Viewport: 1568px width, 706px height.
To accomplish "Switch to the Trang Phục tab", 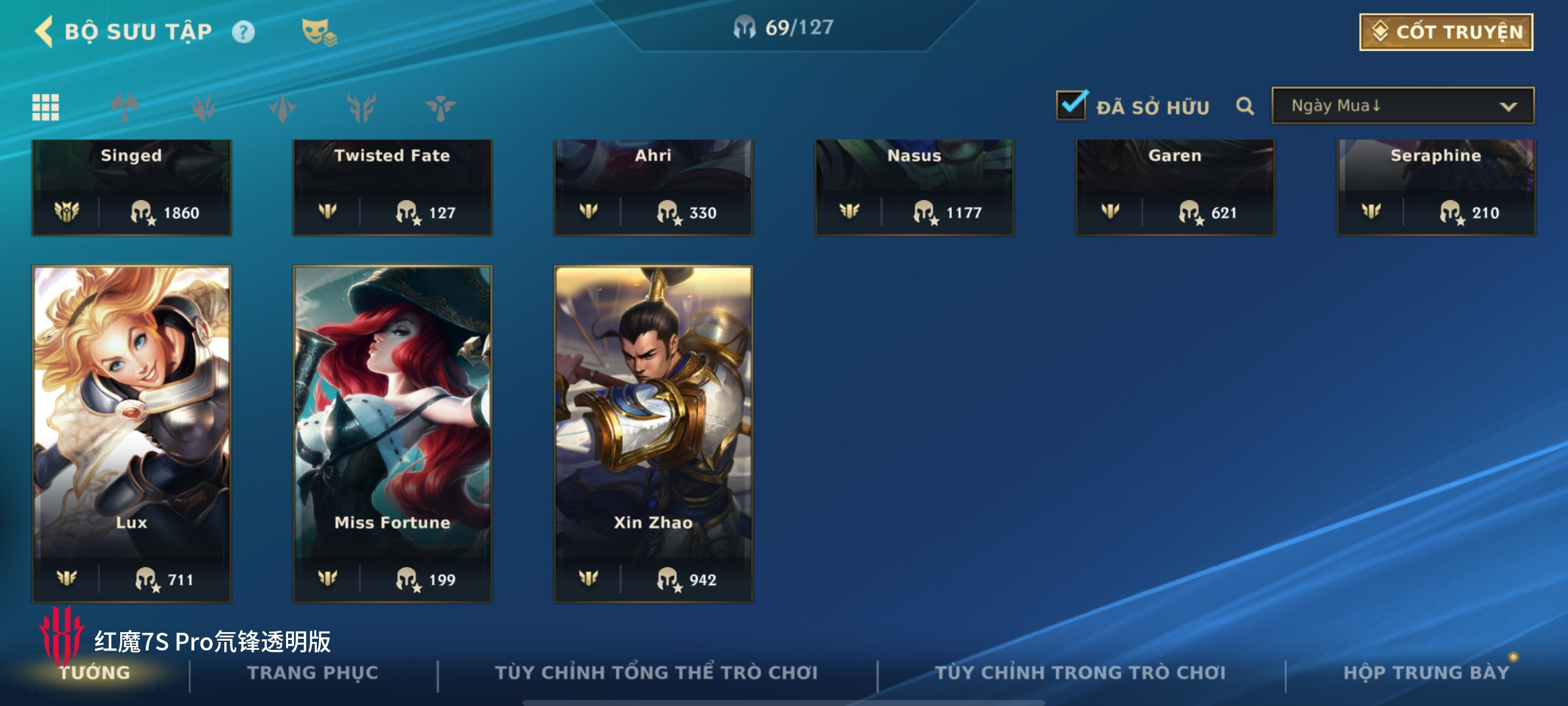I will (313, 673).
